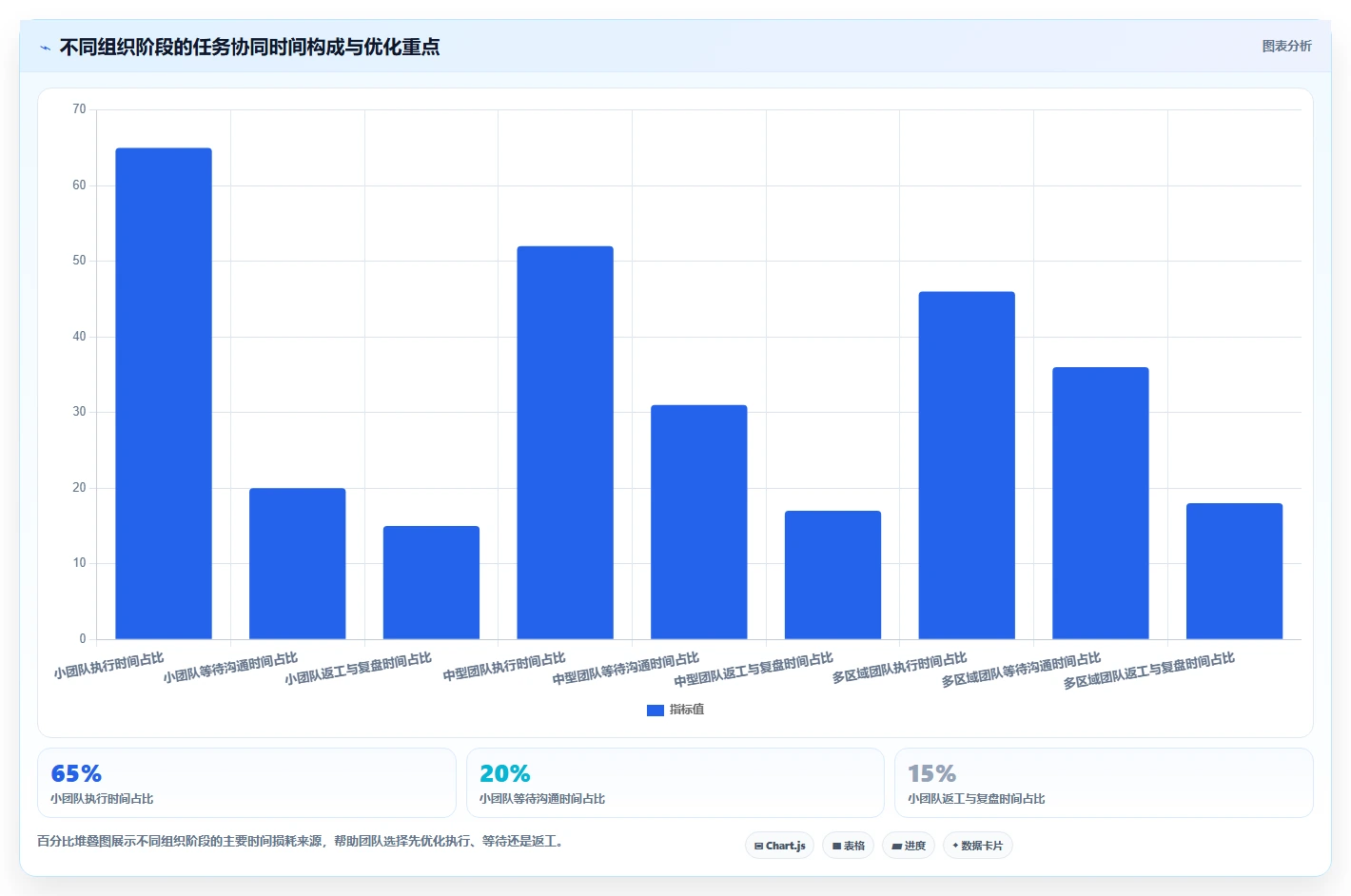Click the 多区域团队返工与复盘时间占比 bar
1351x896 pixels.
(x=1234, y=571)
